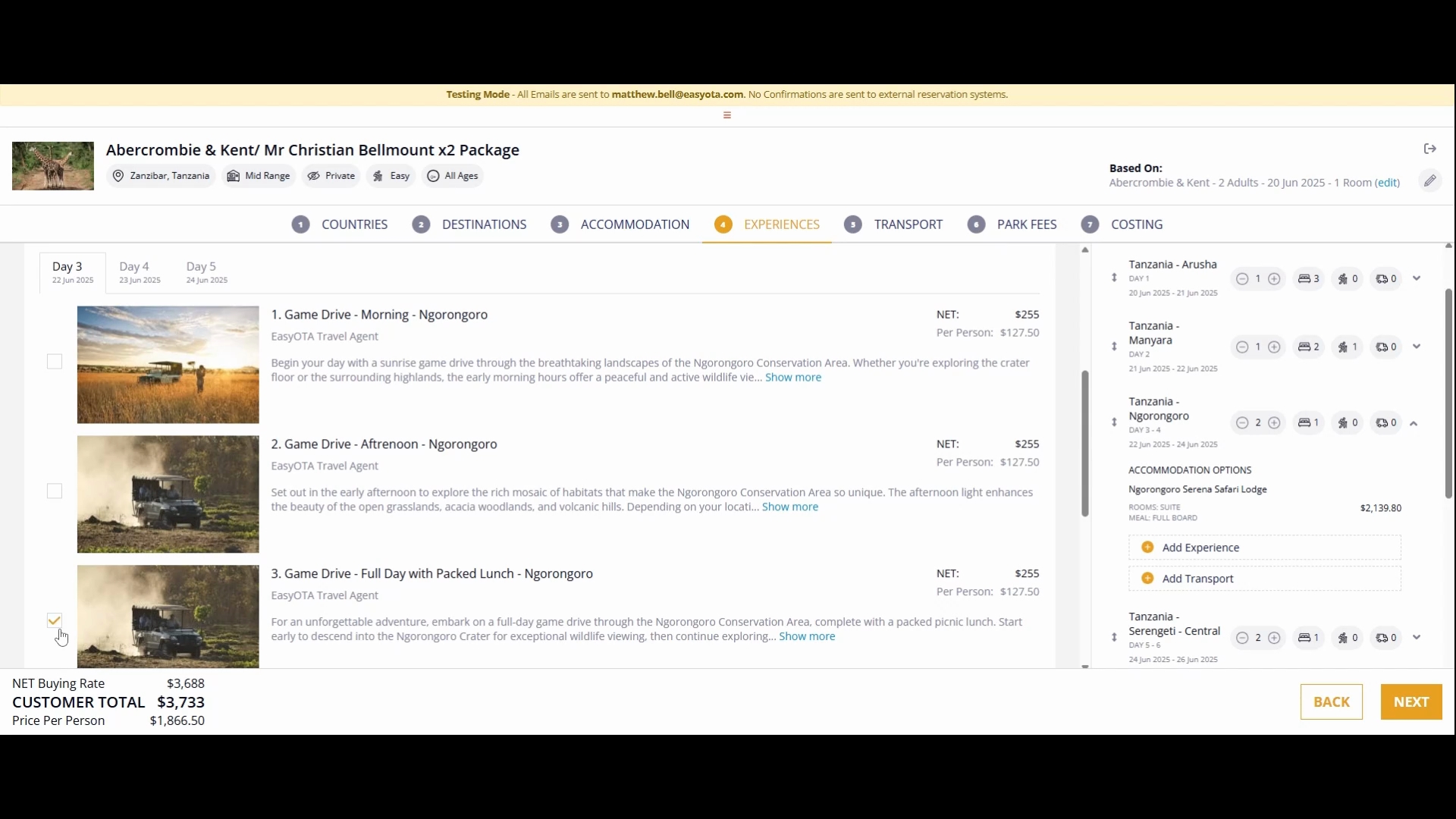Go to the Countries step
The height and width of the screenshot is (819, 1456).
(340, 224)
